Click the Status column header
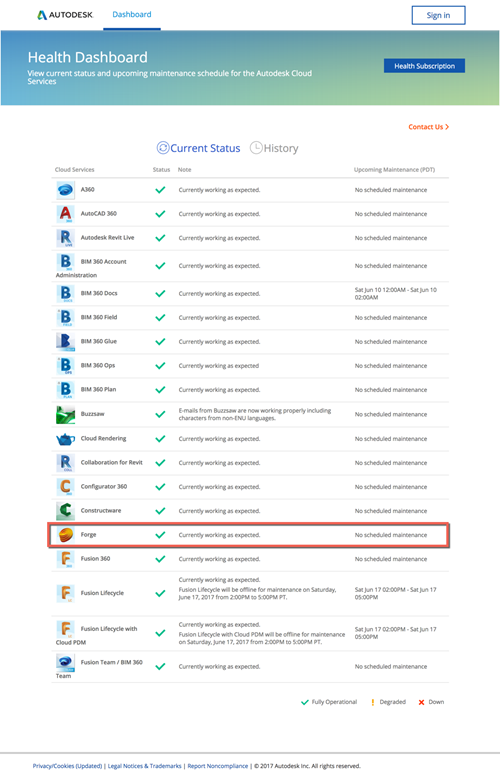This screenshot has height=771, width=500. pos(161,170)
